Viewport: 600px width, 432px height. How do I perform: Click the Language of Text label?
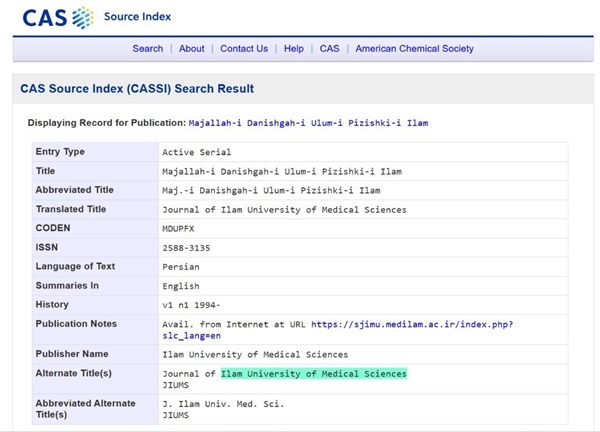[75, 266]
